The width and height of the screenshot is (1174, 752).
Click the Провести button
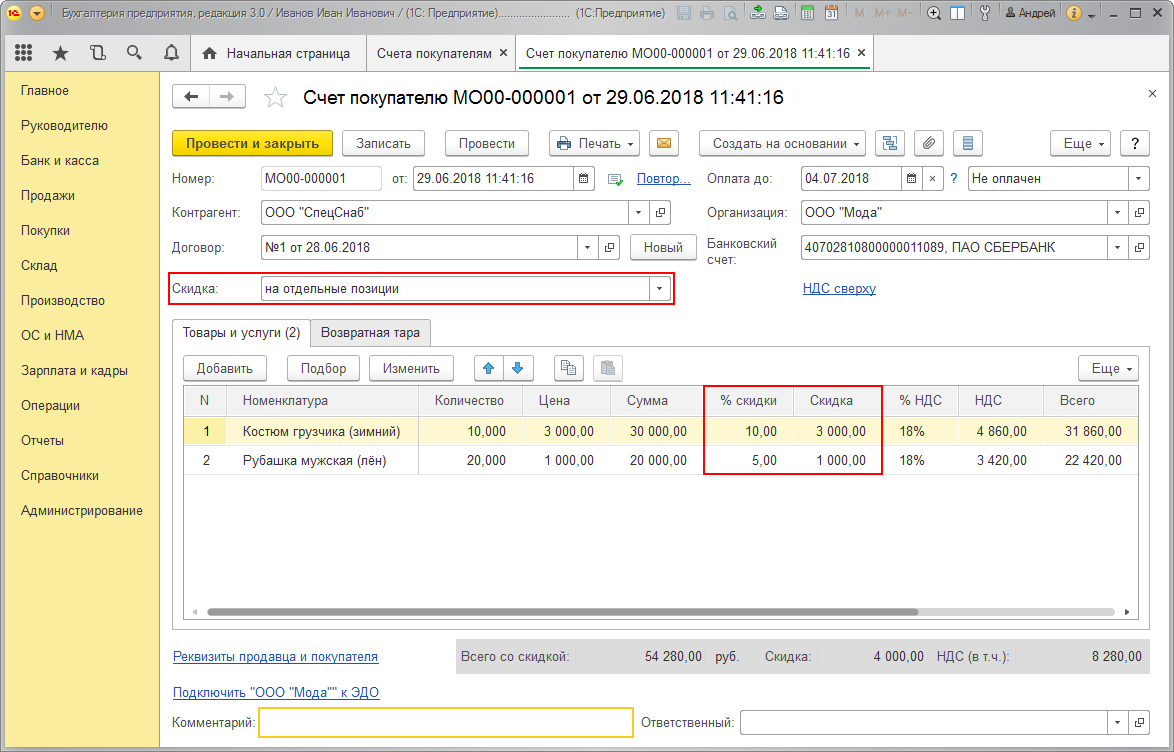(487, 143)
